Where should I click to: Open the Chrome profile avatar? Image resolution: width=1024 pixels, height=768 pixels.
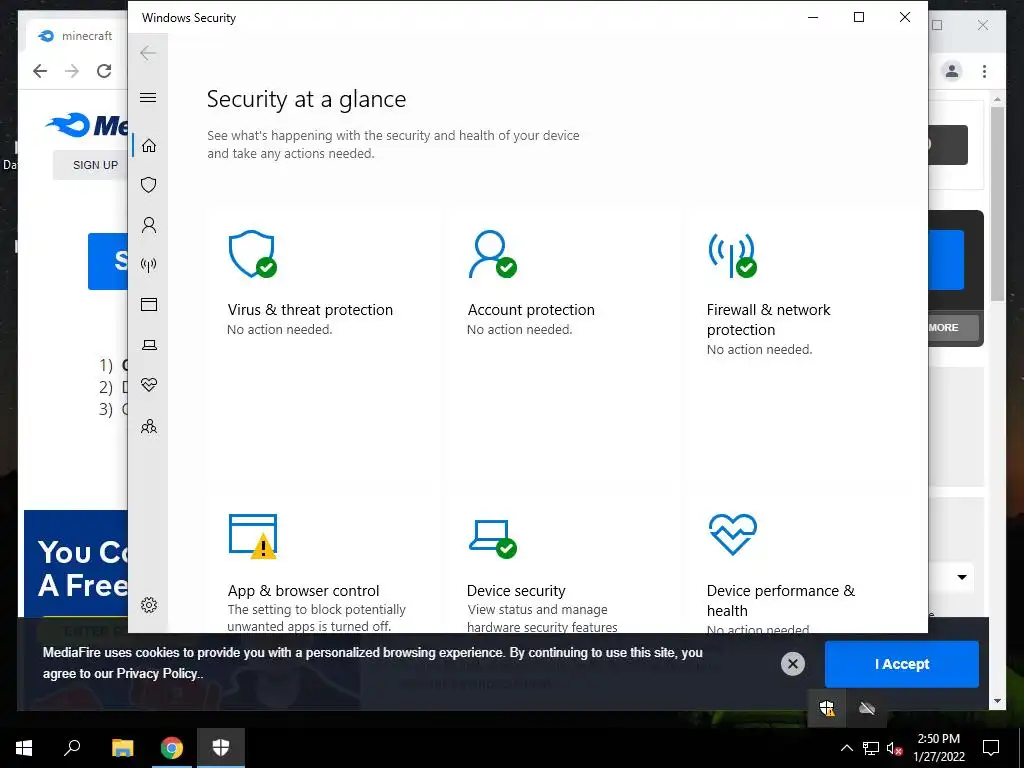[x=952, y=71]
